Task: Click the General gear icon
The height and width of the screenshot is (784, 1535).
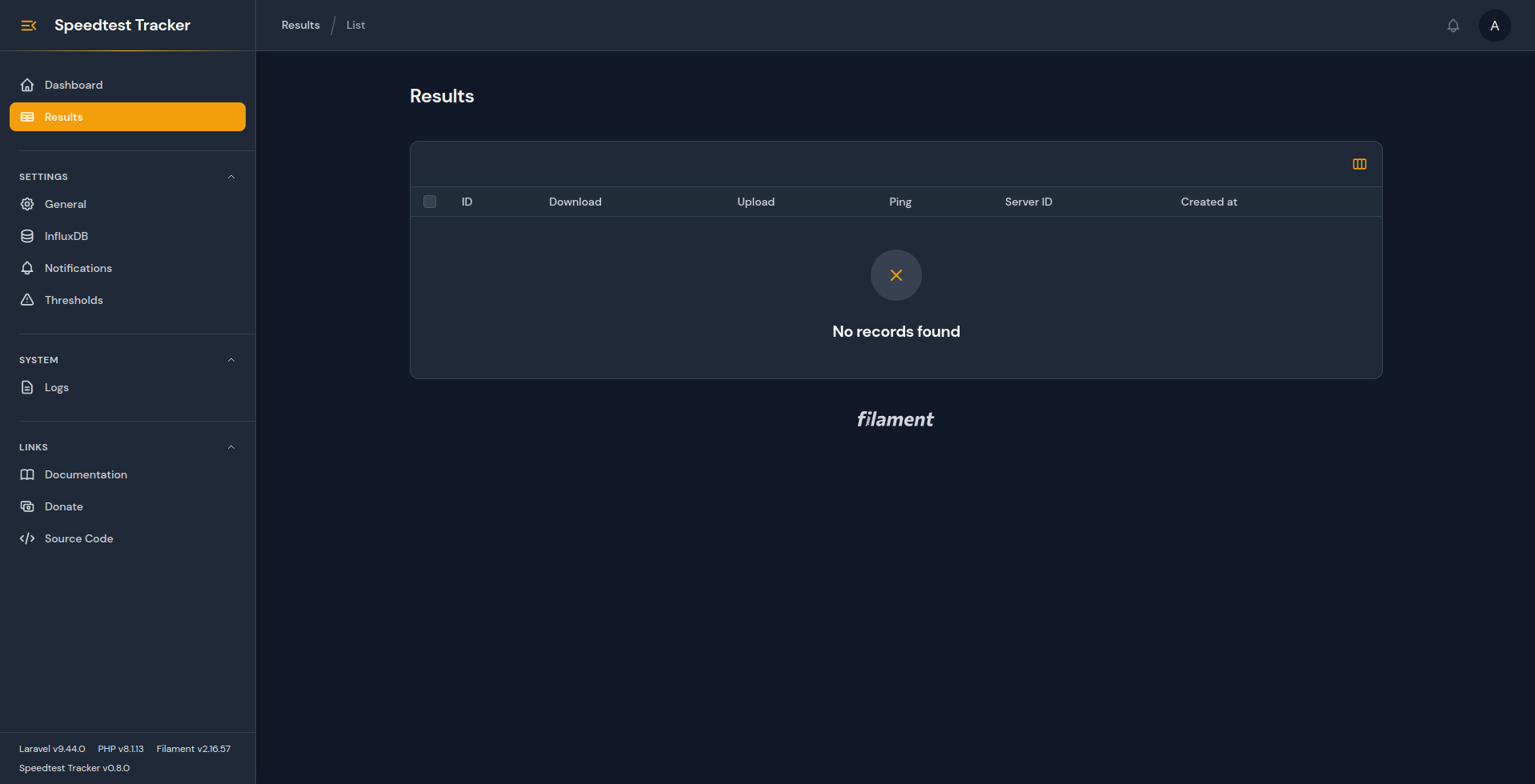Action: point(27,204)
